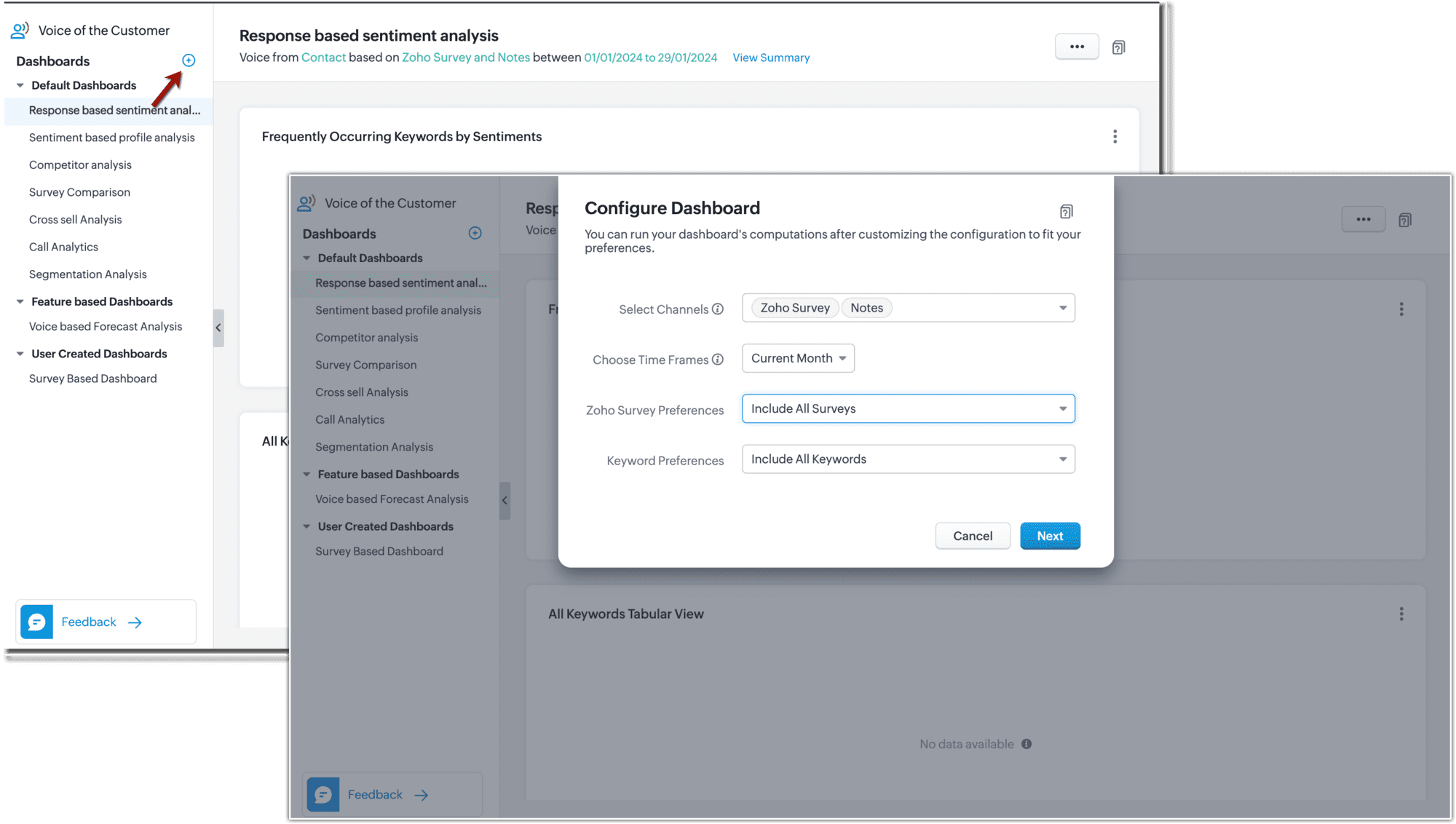The width and height of the screenshot is (1456, 824).
Task: Open the top header more options button
Action: [x=1077, y=47]
